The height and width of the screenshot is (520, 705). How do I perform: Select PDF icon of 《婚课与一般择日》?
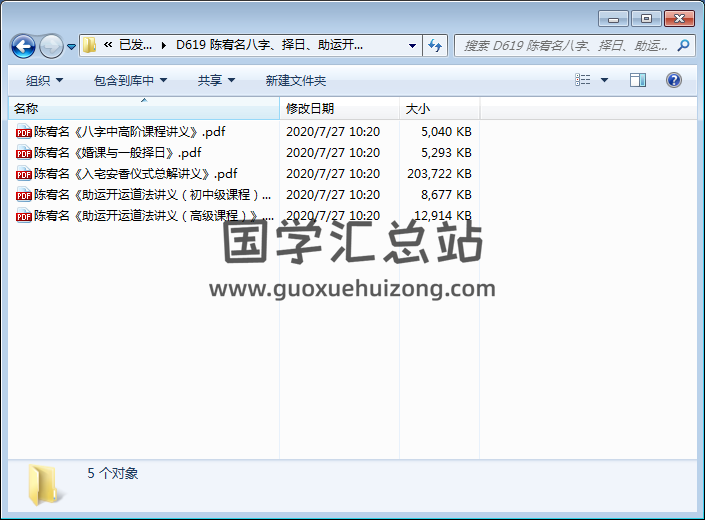pos(24,153)
